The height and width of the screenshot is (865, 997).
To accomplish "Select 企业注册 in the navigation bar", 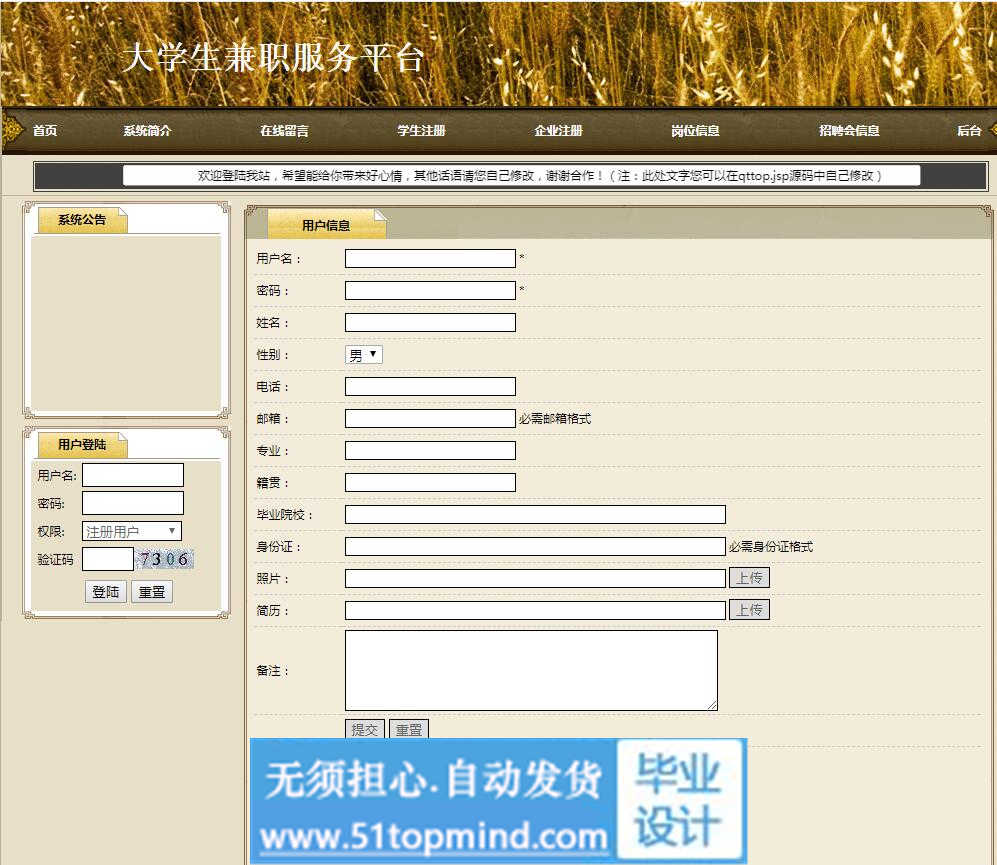I will point(558,131).
